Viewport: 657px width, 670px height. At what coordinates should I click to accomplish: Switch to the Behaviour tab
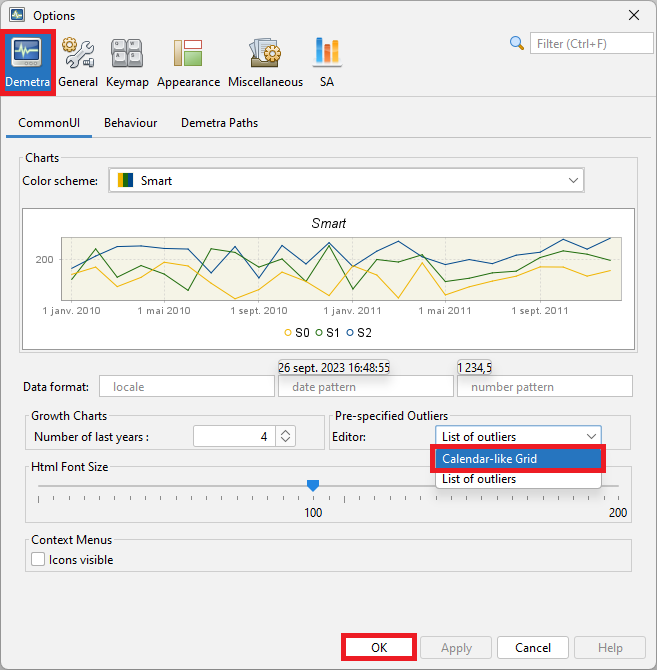(x=130, y=123)
